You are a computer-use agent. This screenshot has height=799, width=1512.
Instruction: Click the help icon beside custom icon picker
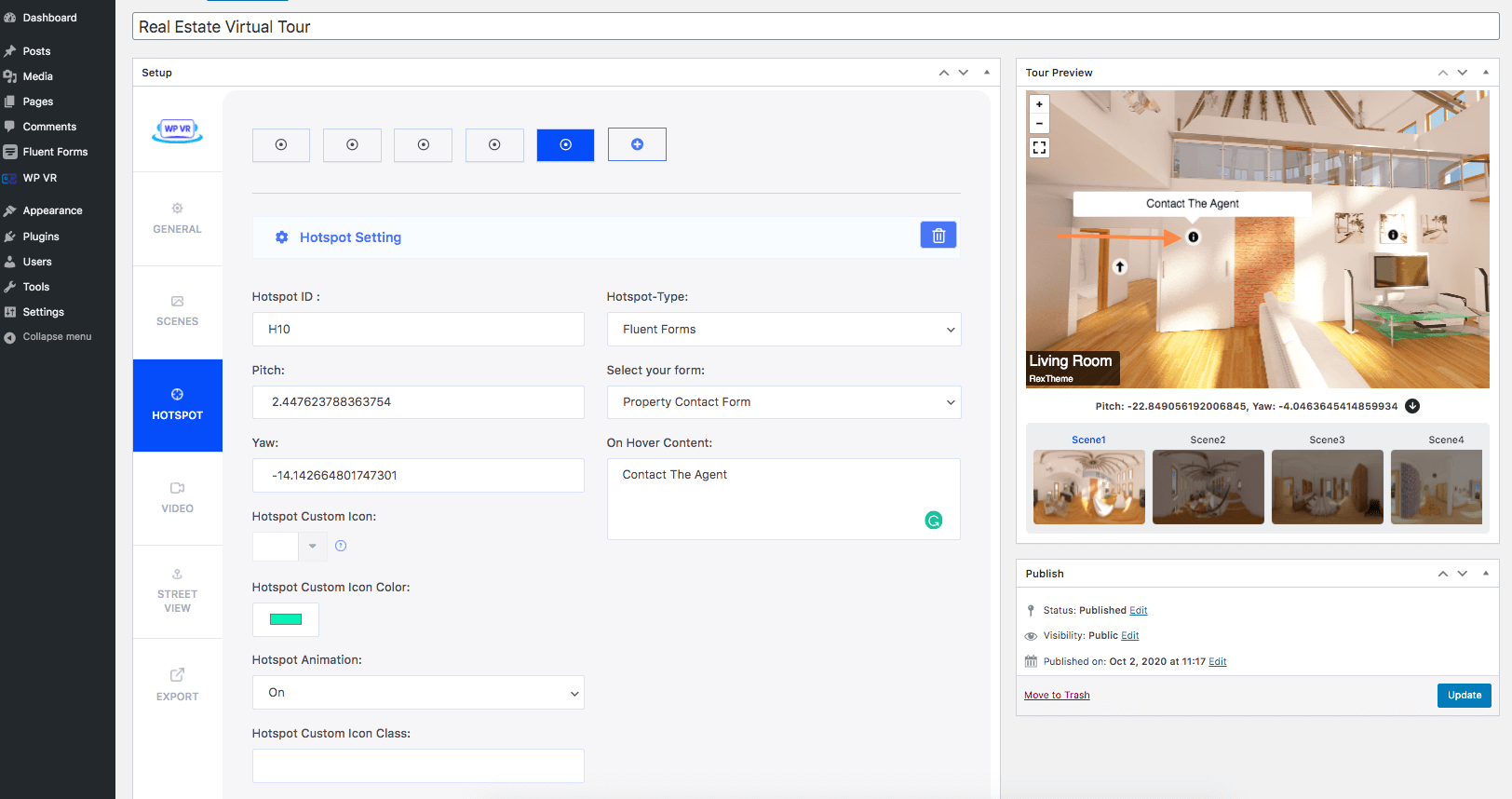[x=341, y=547]
